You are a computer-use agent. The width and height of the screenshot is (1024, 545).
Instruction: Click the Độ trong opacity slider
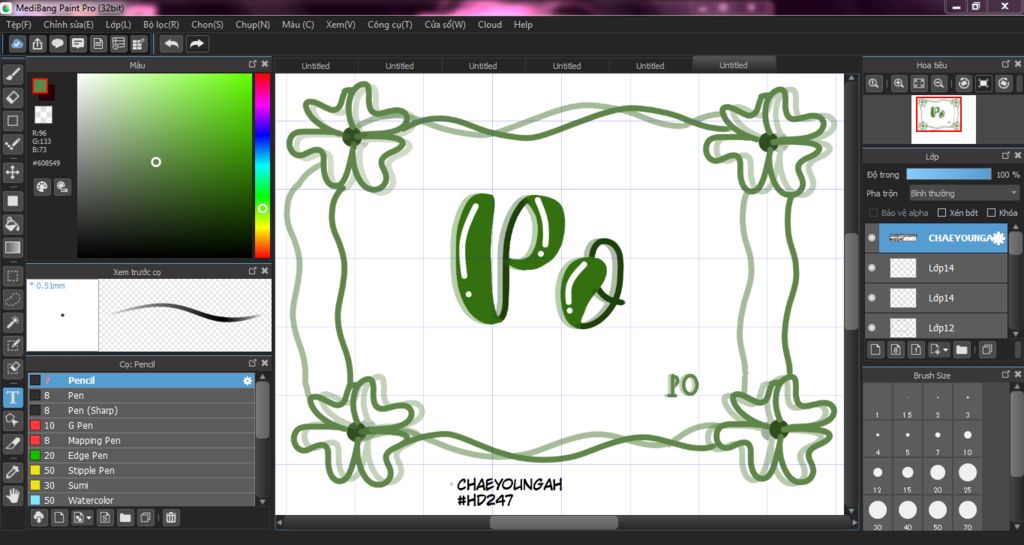[948, 174]
